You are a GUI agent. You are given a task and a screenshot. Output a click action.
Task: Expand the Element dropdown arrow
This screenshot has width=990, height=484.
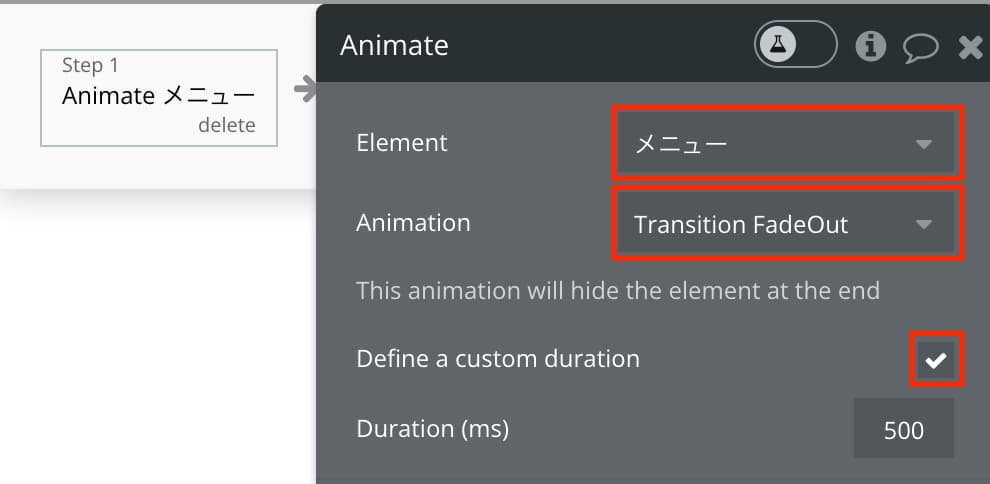pyautogui.click(x=924, y=145)
